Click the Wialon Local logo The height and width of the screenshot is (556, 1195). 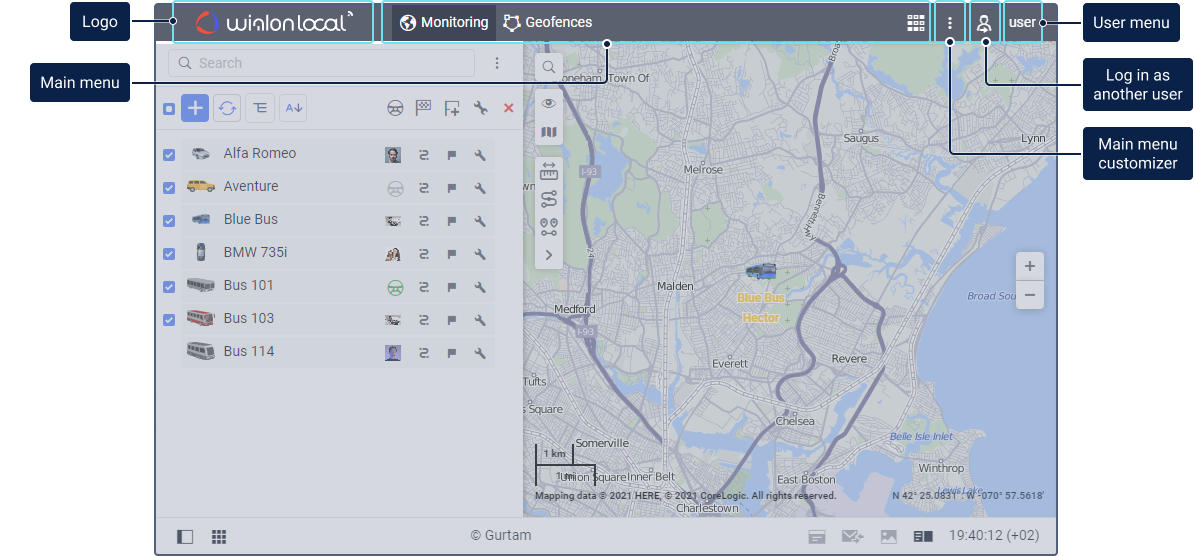pyautogui.click(x=274, y=22)
